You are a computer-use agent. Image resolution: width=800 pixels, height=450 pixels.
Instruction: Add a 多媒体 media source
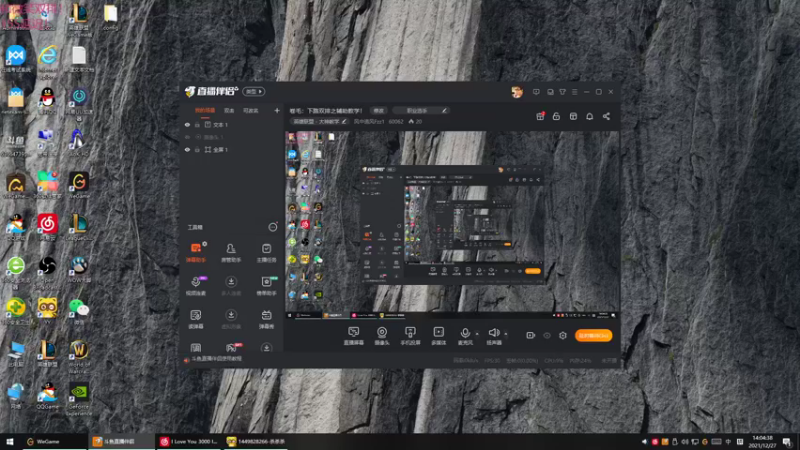tap(438, 336)
